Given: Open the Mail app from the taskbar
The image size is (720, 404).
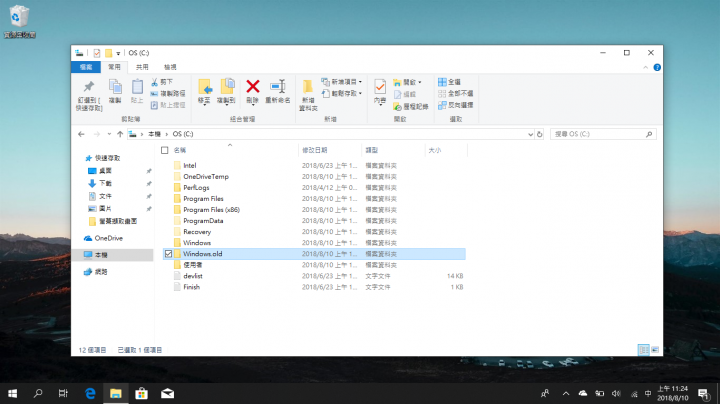Looking at the screenshot, I should [167, 393].
